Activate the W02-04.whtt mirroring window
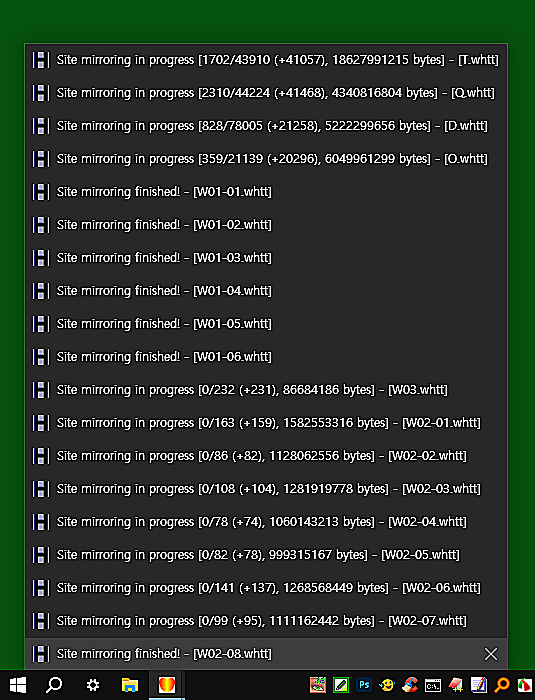Image resolution: width=535 pixels, height=700 pixels. (x=266, y=522)
